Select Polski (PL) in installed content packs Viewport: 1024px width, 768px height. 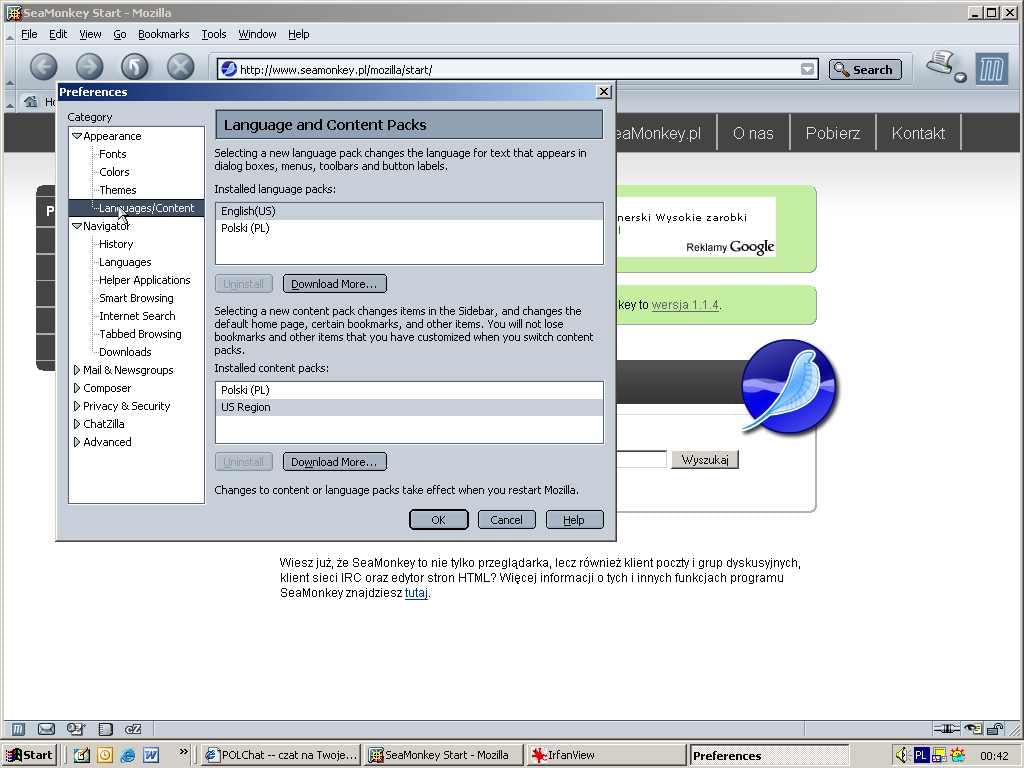tap(409, 390)
